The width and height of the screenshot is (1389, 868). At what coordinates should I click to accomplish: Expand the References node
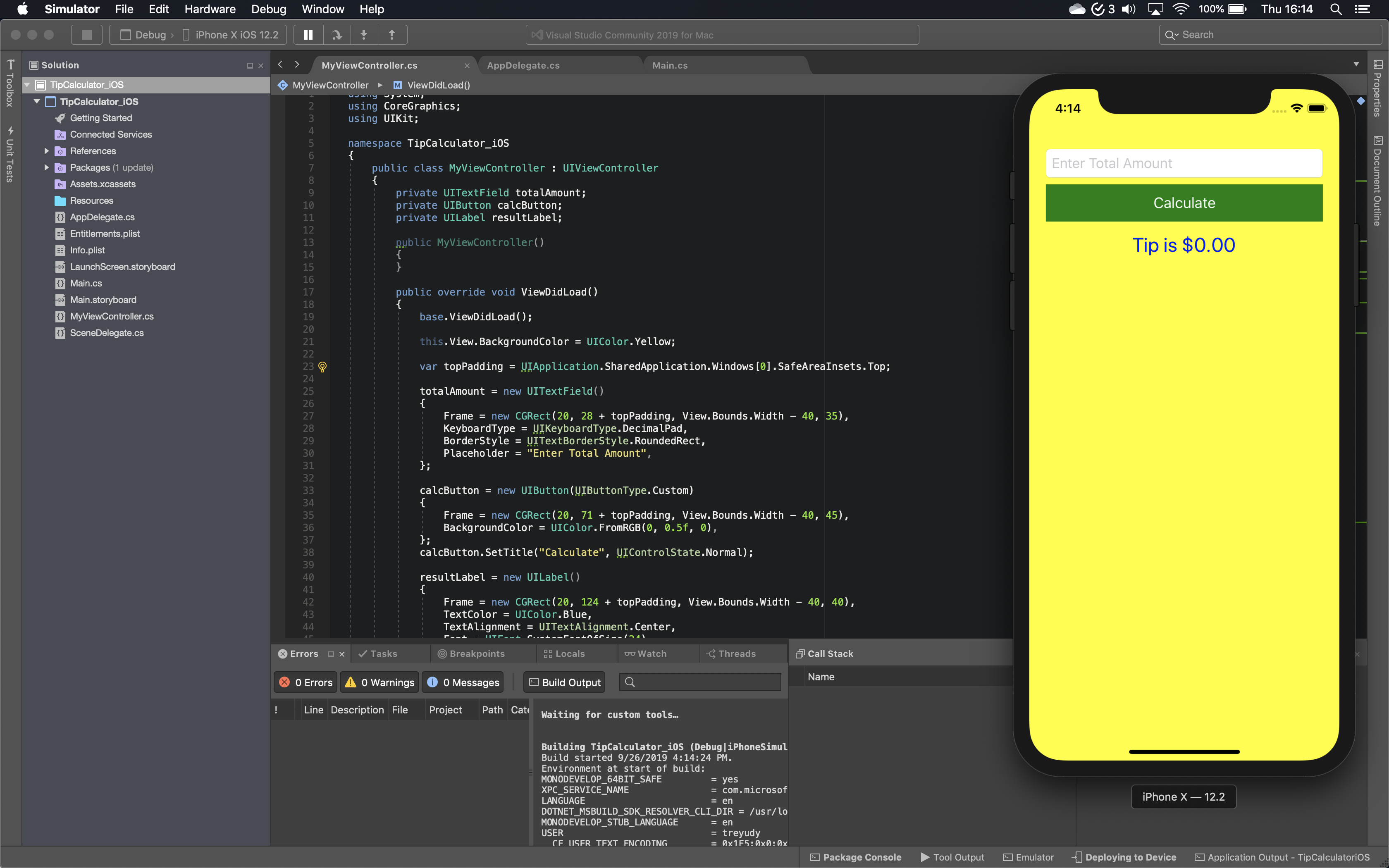point(46,150)
